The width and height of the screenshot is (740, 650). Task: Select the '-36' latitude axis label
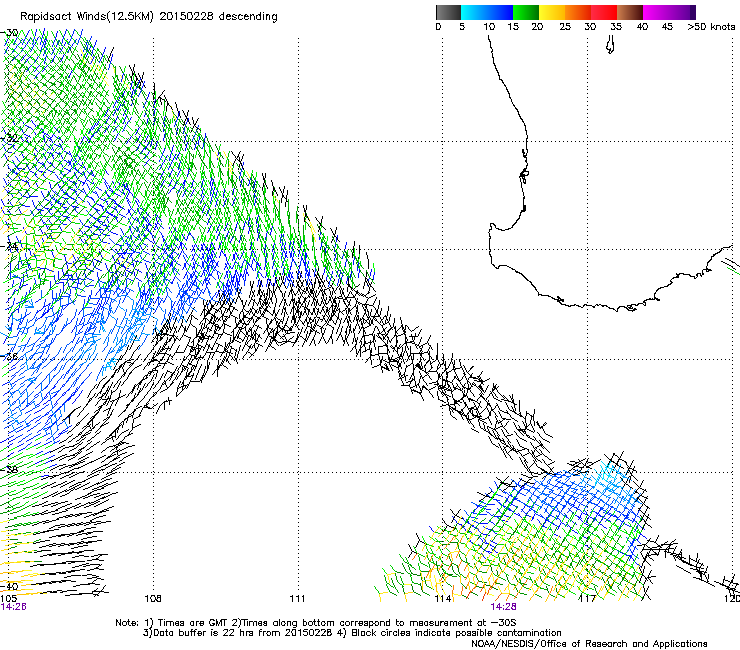point(10,356)
